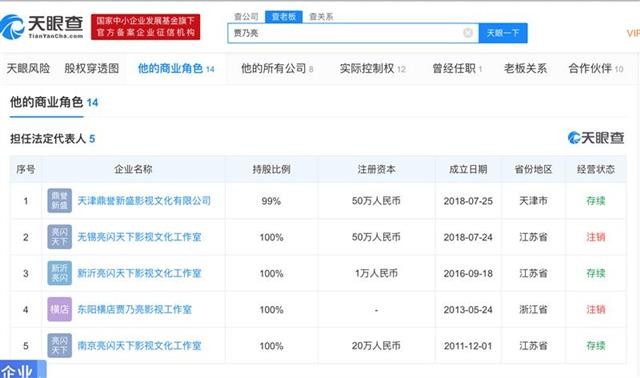Screen dimensions: 640x378
Task: Click the 序号 column header
Action: pyautogui.click(x=26, y=169)
